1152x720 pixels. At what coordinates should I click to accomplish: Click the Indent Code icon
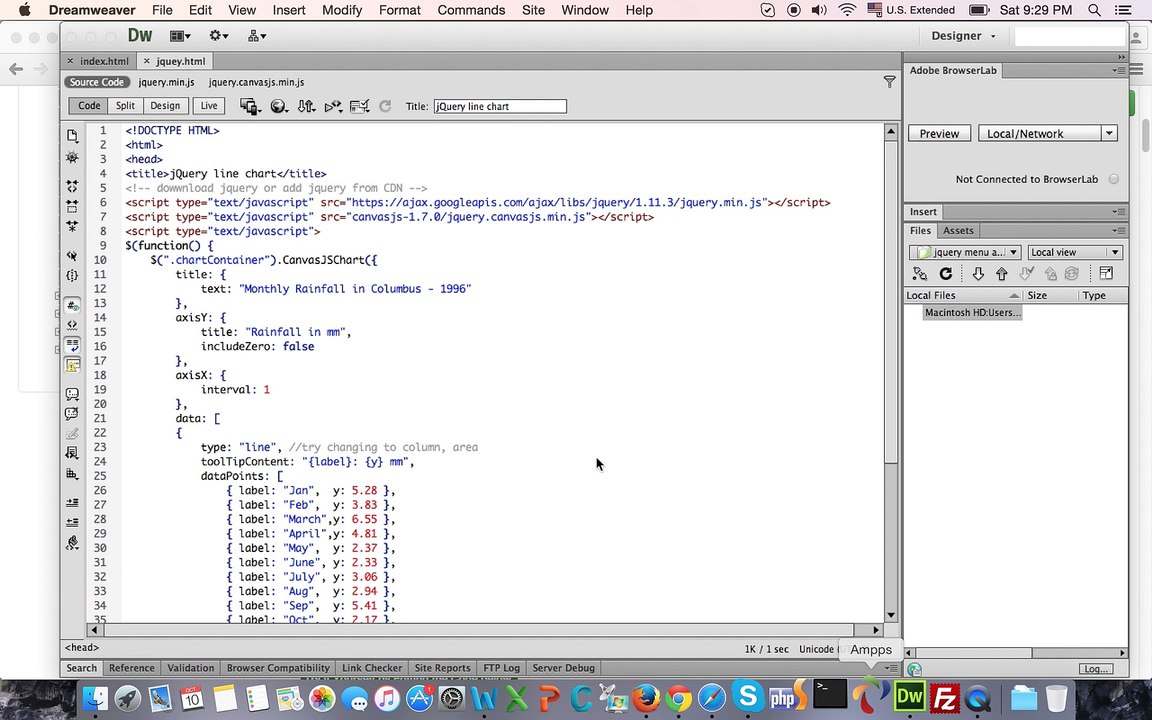pyautogui.click(x=72, y=503)
